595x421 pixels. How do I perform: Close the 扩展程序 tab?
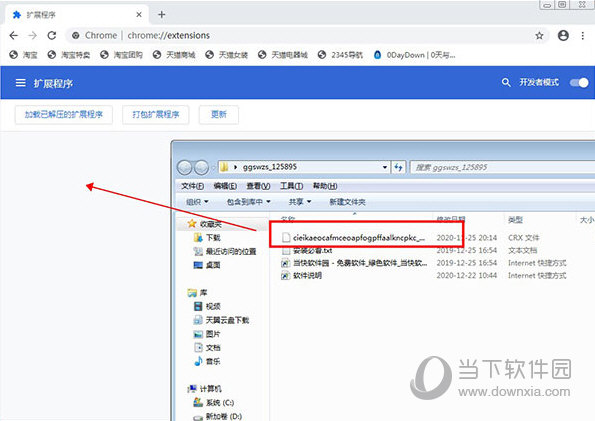pos(139,14)
